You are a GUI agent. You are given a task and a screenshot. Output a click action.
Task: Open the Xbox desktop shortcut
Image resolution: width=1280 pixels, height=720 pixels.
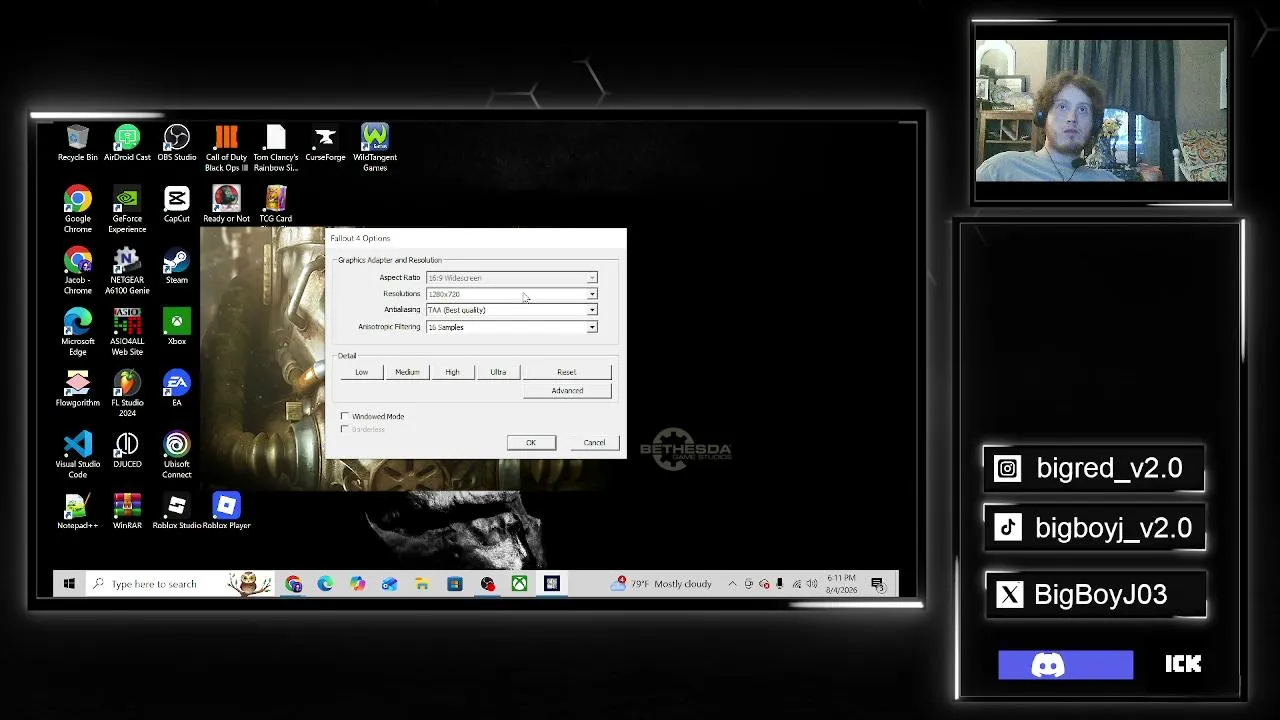click(177, 327)
